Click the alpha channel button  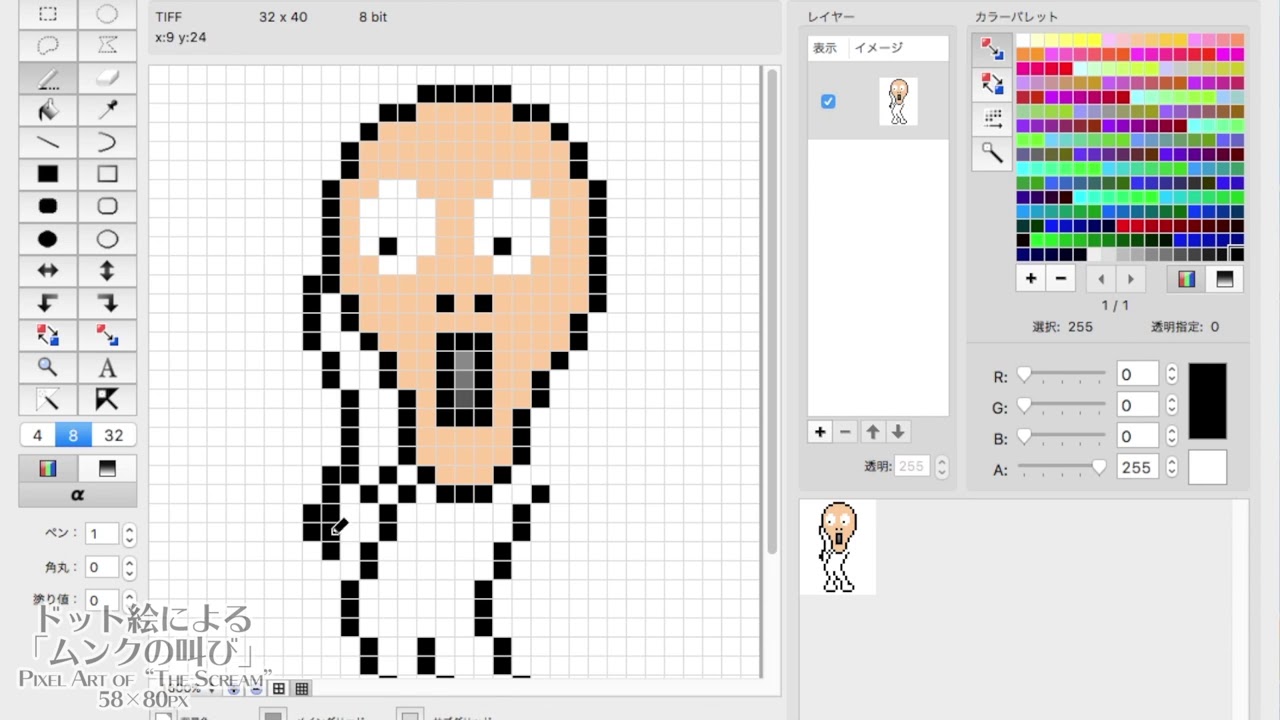(x=78, y=495)
